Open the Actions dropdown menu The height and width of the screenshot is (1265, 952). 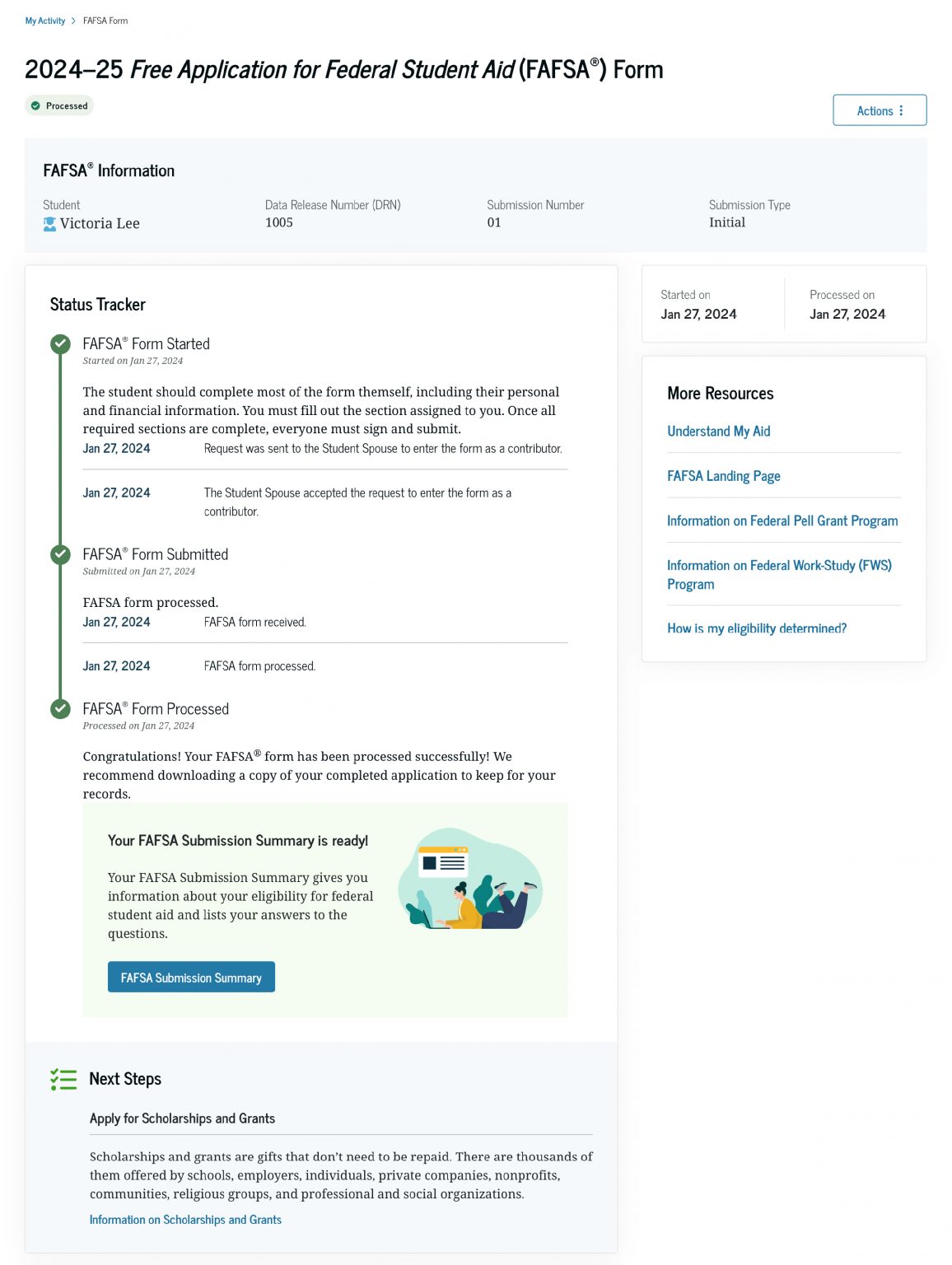880,110
